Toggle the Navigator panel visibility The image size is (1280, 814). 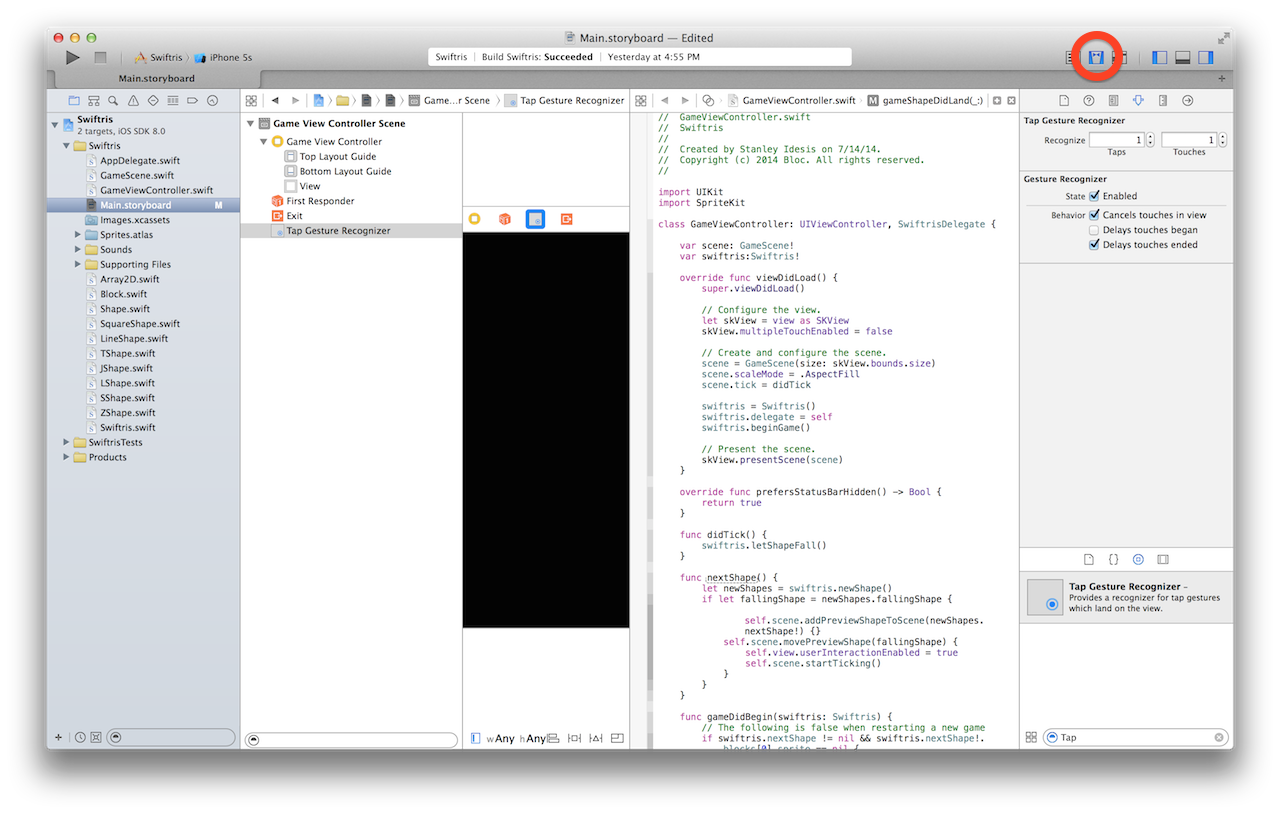click(1159, 58)
